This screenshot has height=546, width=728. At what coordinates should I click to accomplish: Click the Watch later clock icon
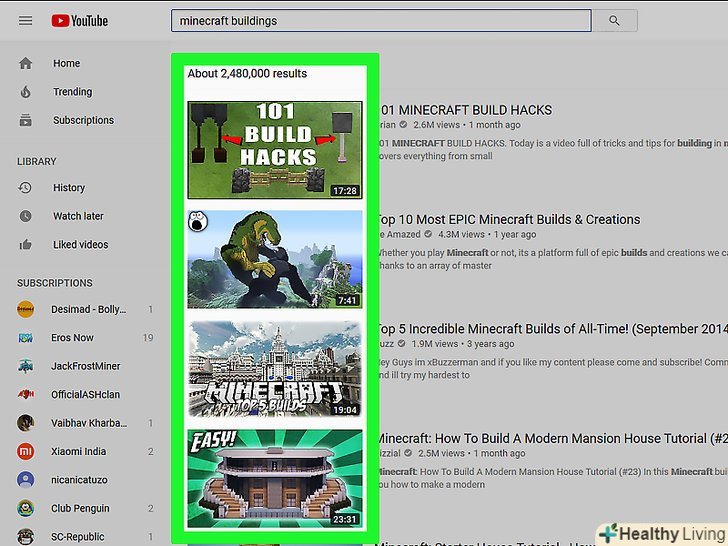26,216
